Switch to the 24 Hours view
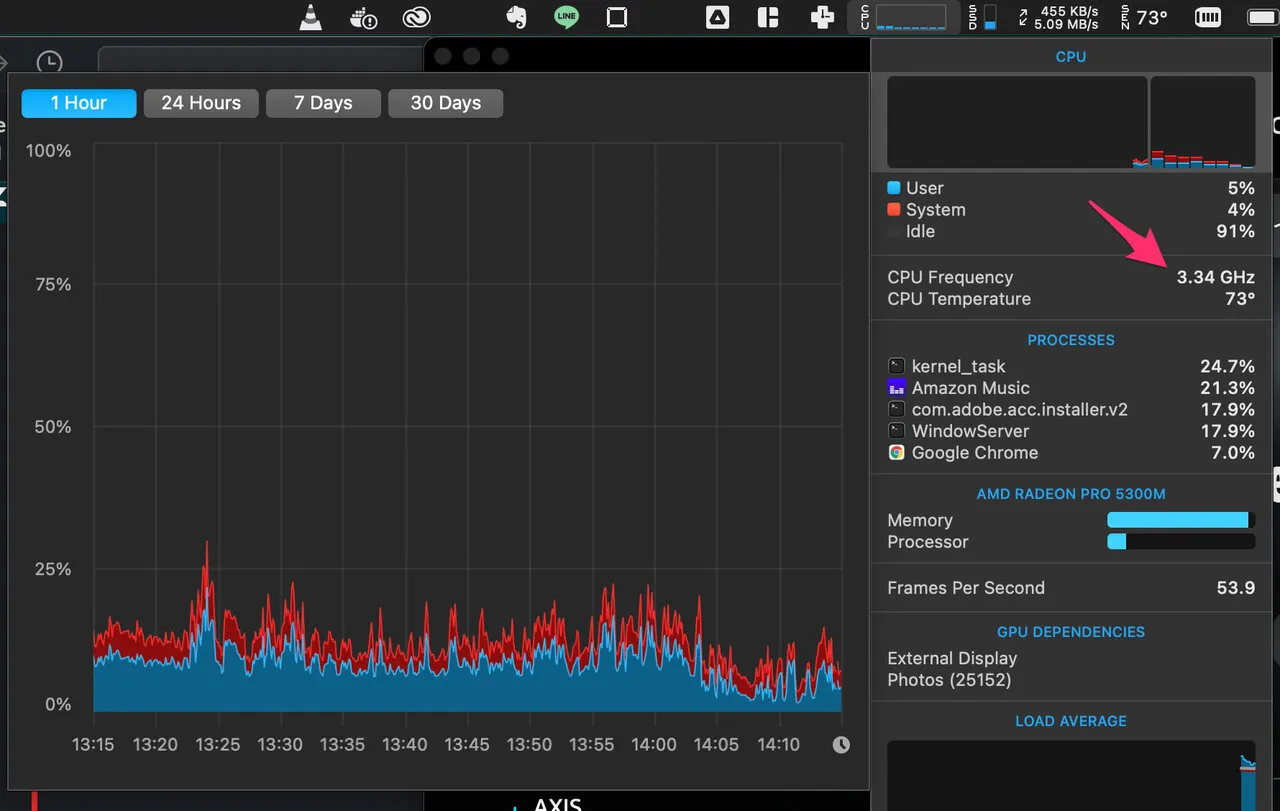The height and width of the screenshot is (811, 1280). pyautogui.click(x=201, y=103)
